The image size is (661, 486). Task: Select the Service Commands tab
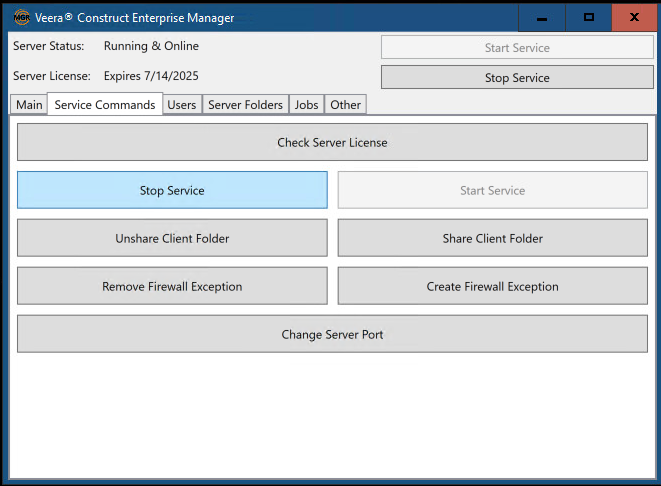click(x=105, y=104)
